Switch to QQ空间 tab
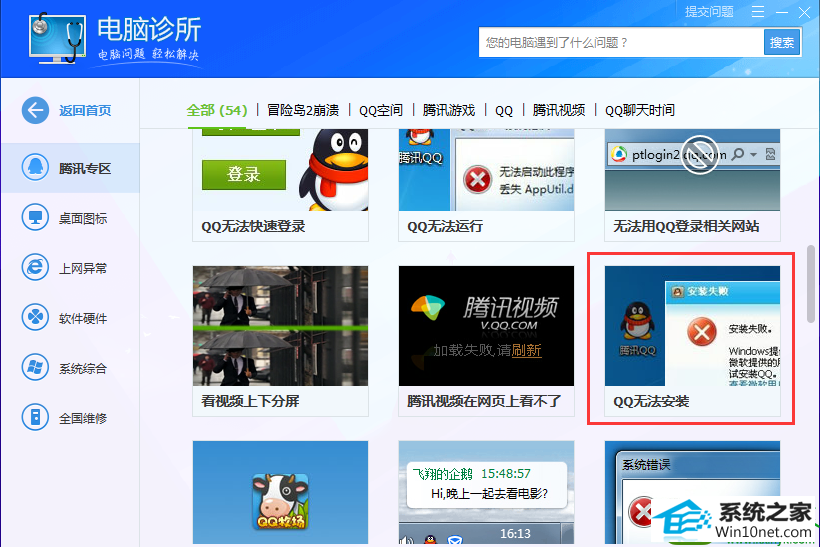This screenshot has width=820, height=547. pyautogui.click(x=381, y=110)
